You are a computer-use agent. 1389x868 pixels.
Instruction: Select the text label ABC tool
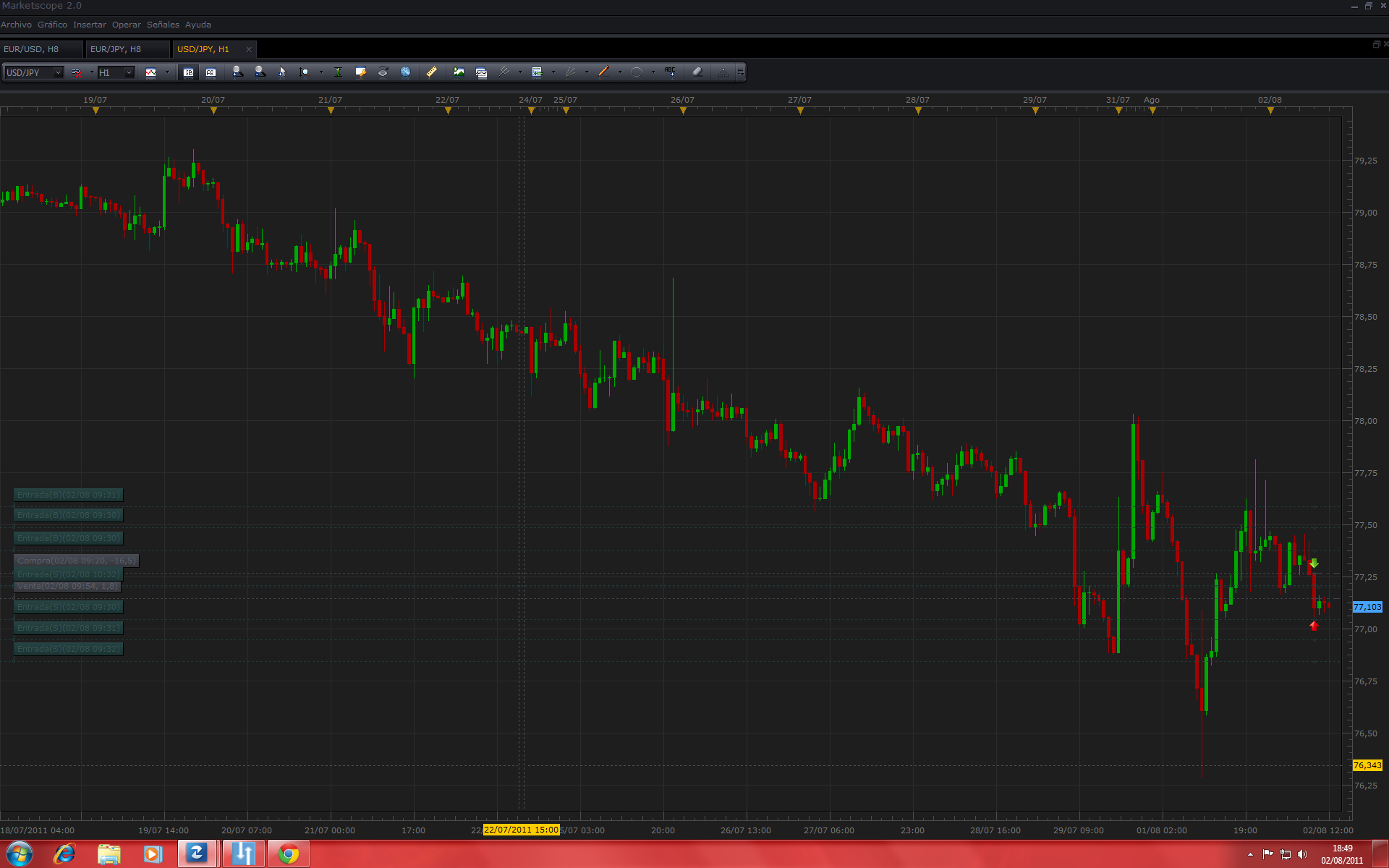(x=670, y=72)
